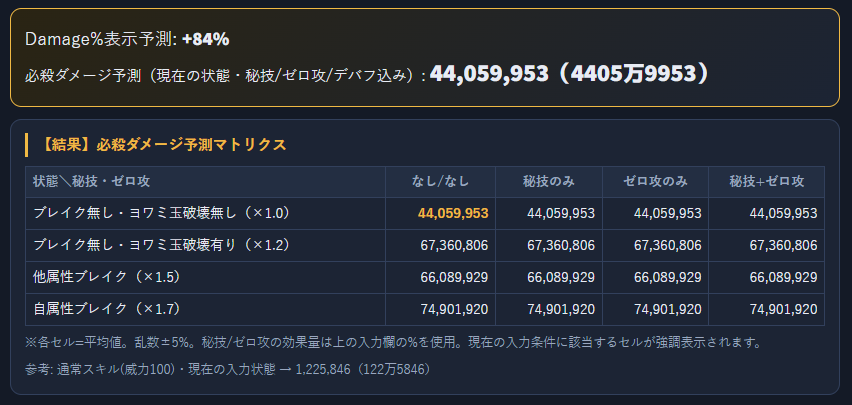Click the large 44,059,953（4405万9953）prediction total
Viewport: 852px width, 405px height.
[x=570, y=74]
